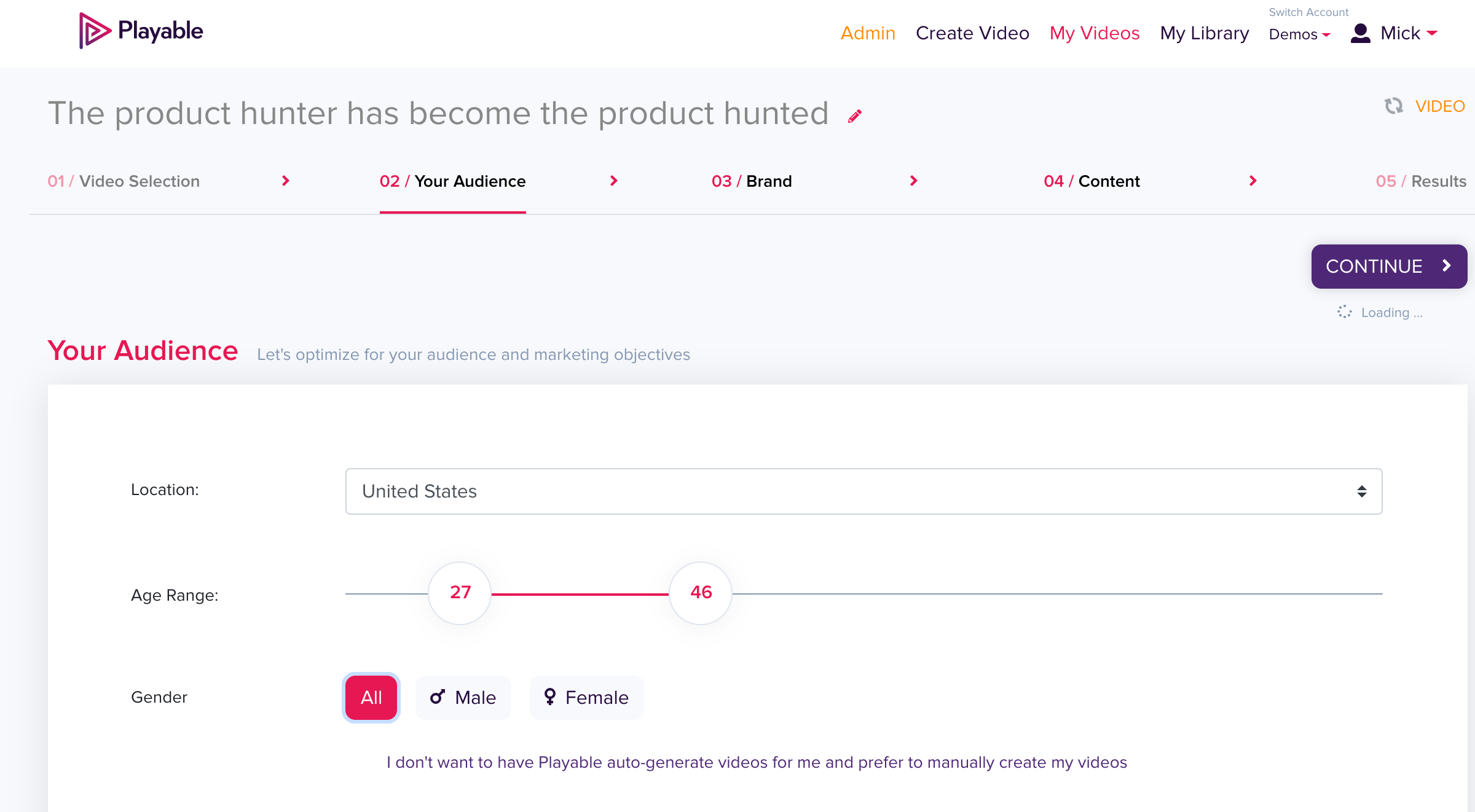The height and width of the screenshot is (812, 1475).
Task: Click the Playable logo icon
Action: pos(95,31)
